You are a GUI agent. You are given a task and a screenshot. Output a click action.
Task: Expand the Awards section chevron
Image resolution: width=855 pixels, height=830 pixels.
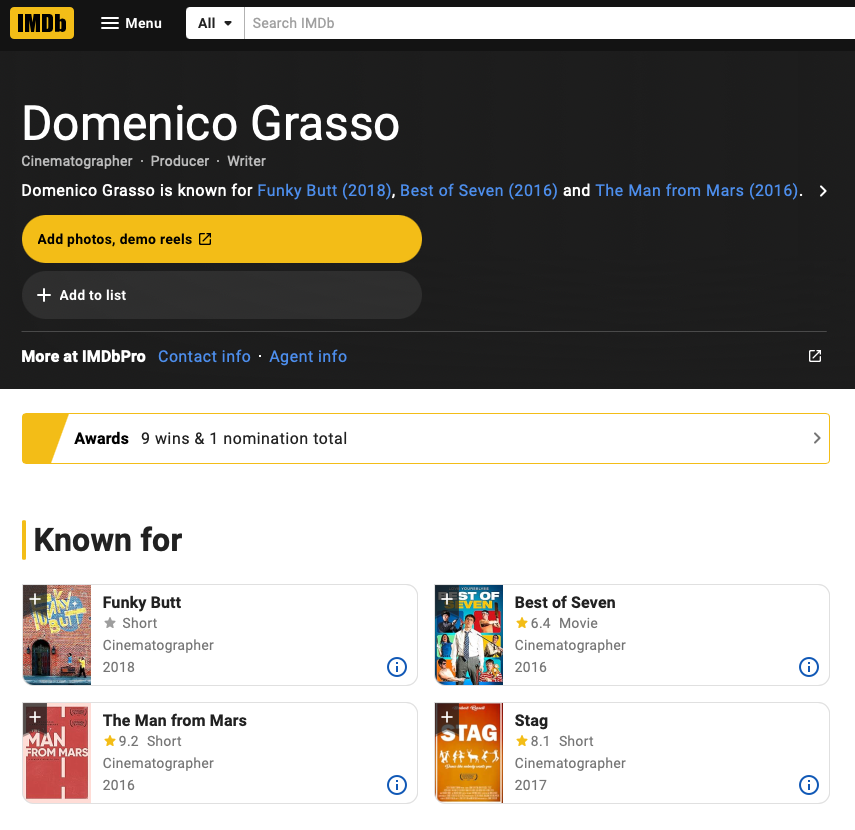(816, 438)
